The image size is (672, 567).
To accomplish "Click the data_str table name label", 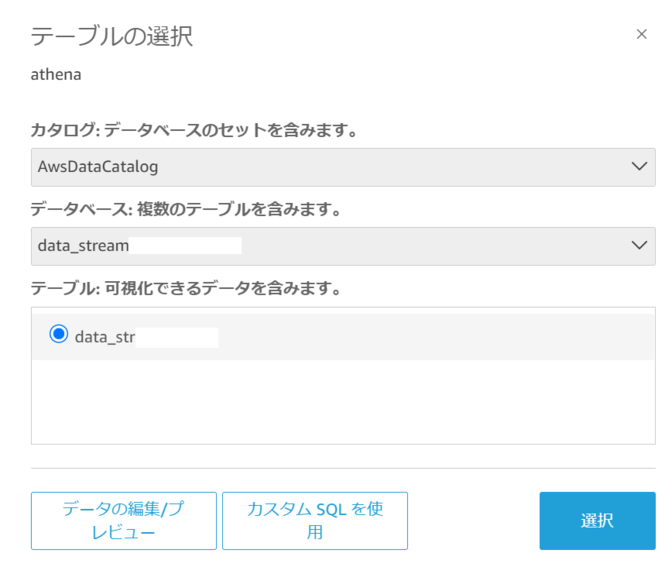I will (x=104, y=337).
